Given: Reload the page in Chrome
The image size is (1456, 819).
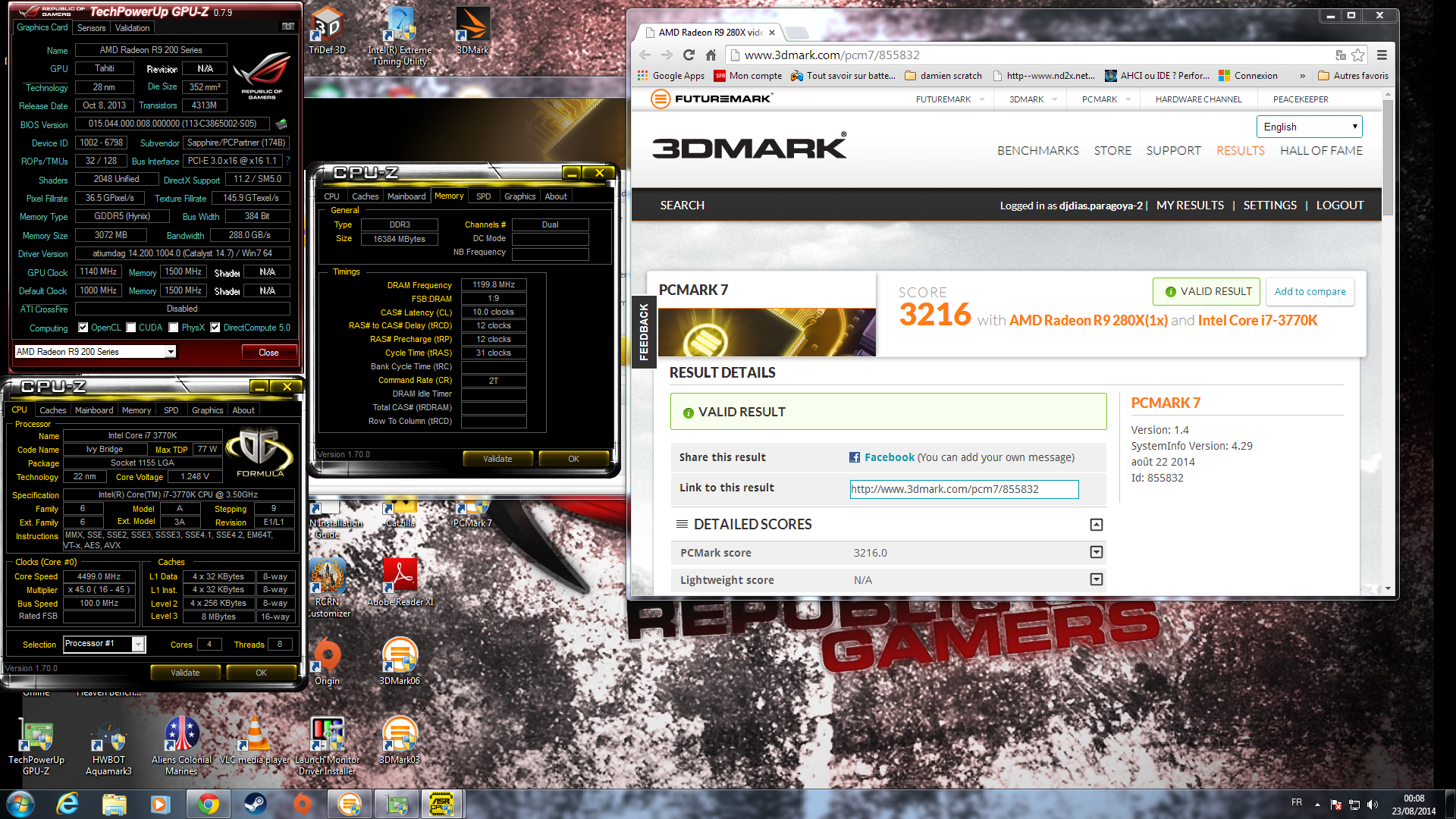Looking at the screenshot, I should tap(689, 55).
